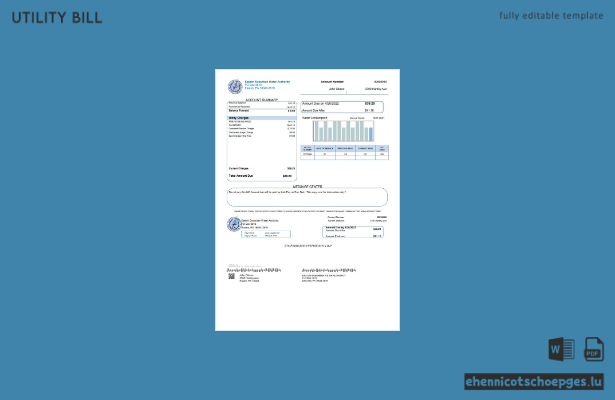The image size is (615, 400).
Task: Click the water authority logo on bill header
Action: point(235,86)
